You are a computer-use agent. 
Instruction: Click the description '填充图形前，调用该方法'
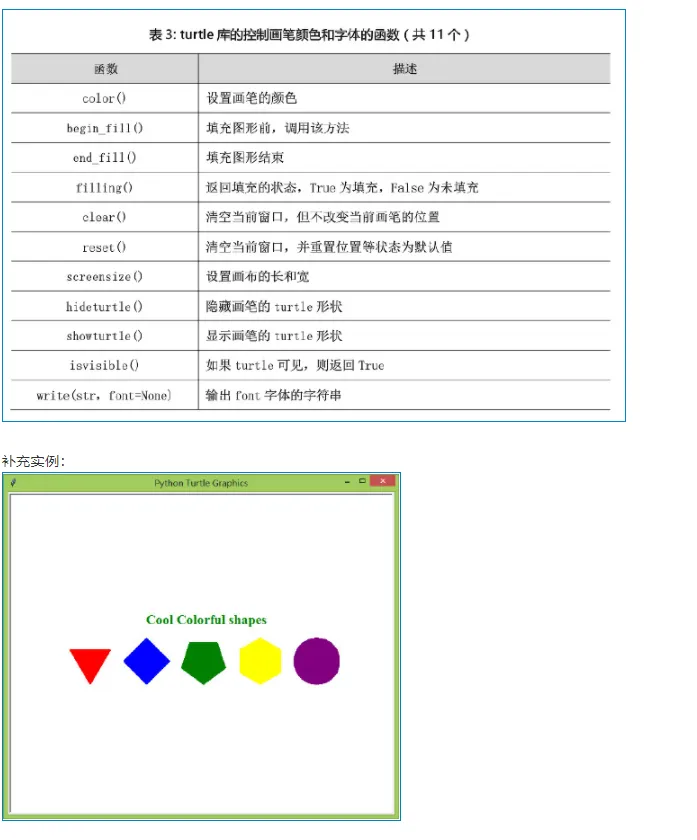click(x=278, y=128)
